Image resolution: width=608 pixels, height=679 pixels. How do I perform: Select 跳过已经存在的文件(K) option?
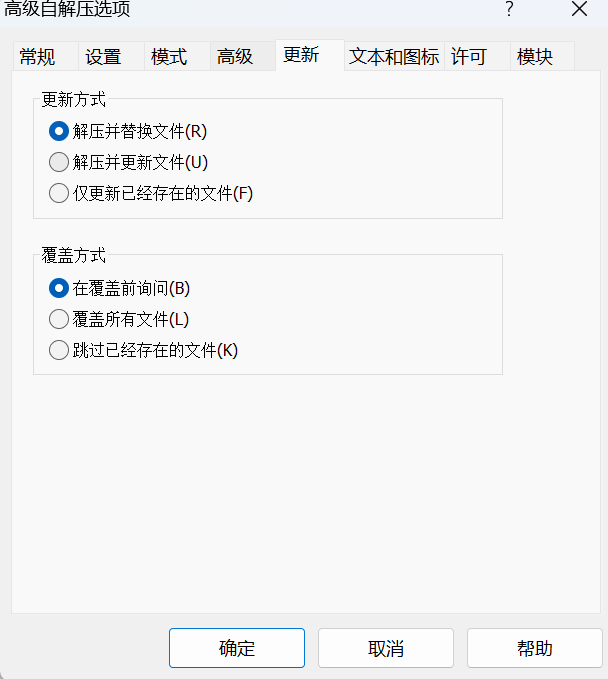(x=143, y=350)
